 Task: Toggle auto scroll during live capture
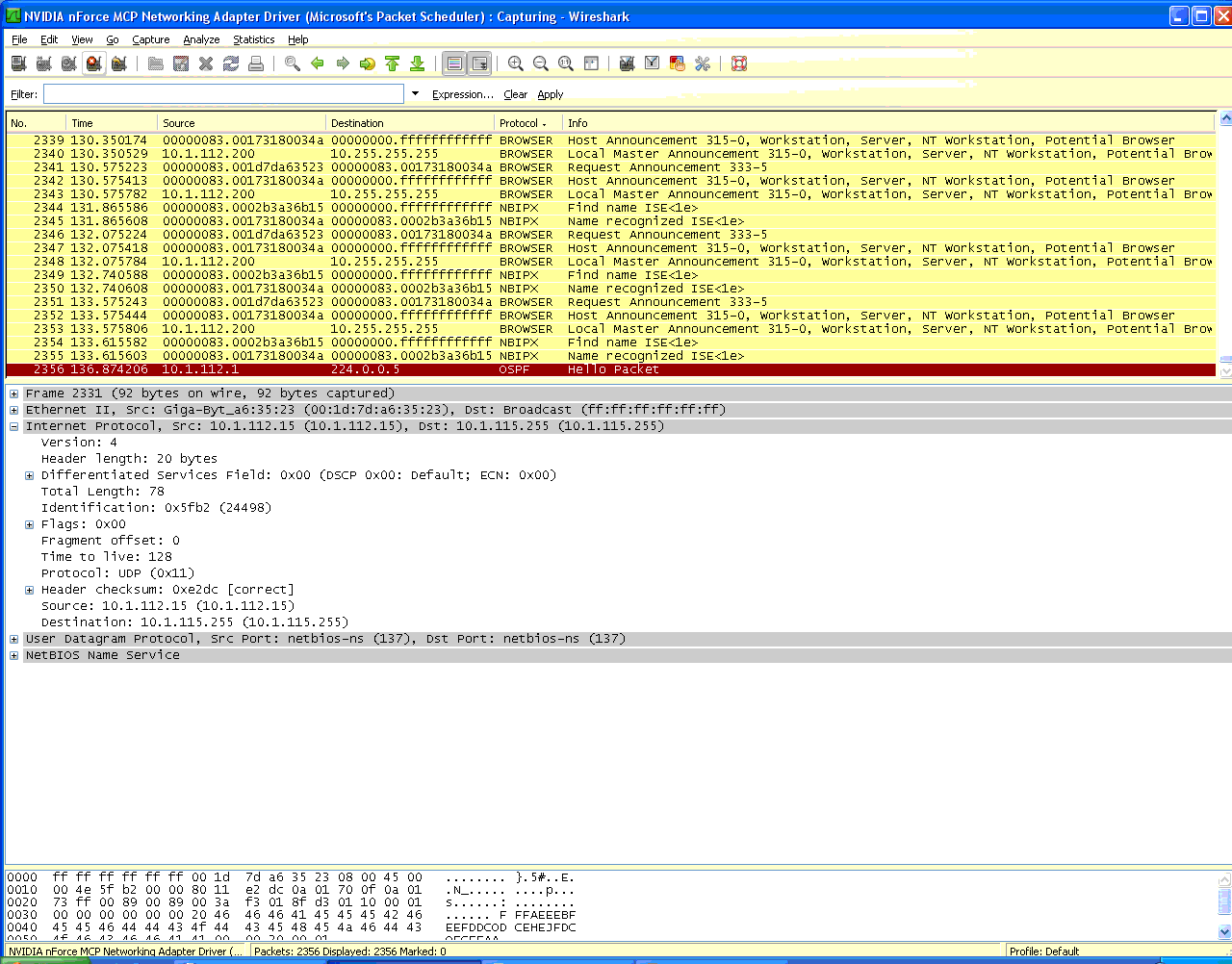click(x=479, y=63)
